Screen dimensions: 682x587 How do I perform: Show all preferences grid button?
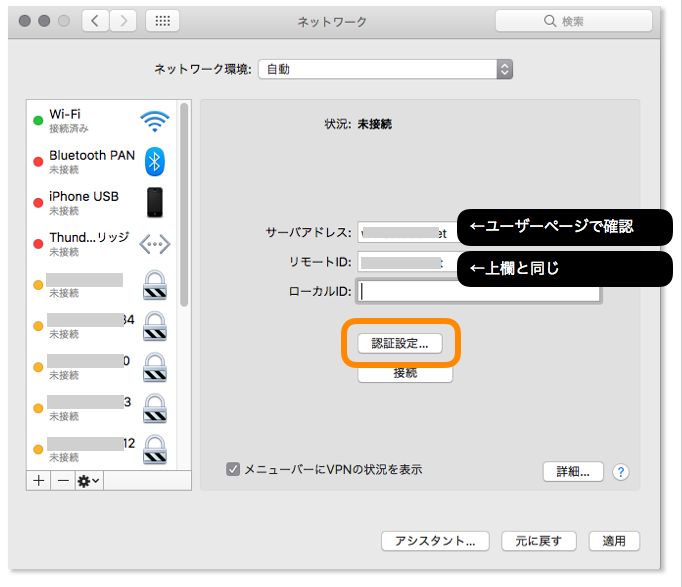point(162,21)
